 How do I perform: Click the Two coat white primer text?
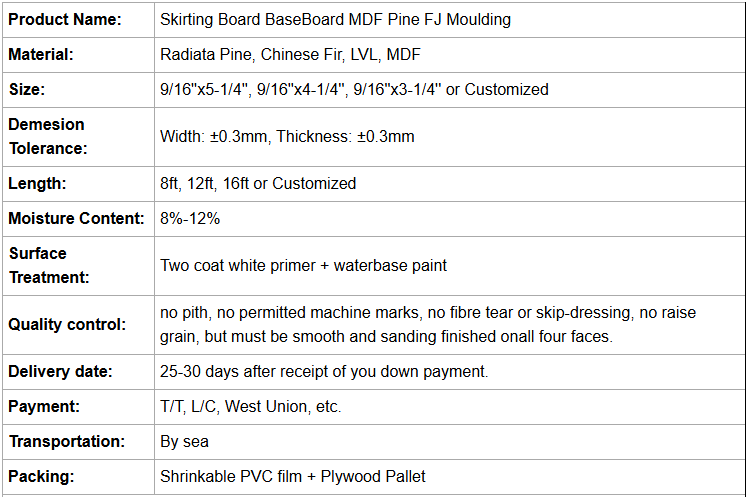point(238,265)
